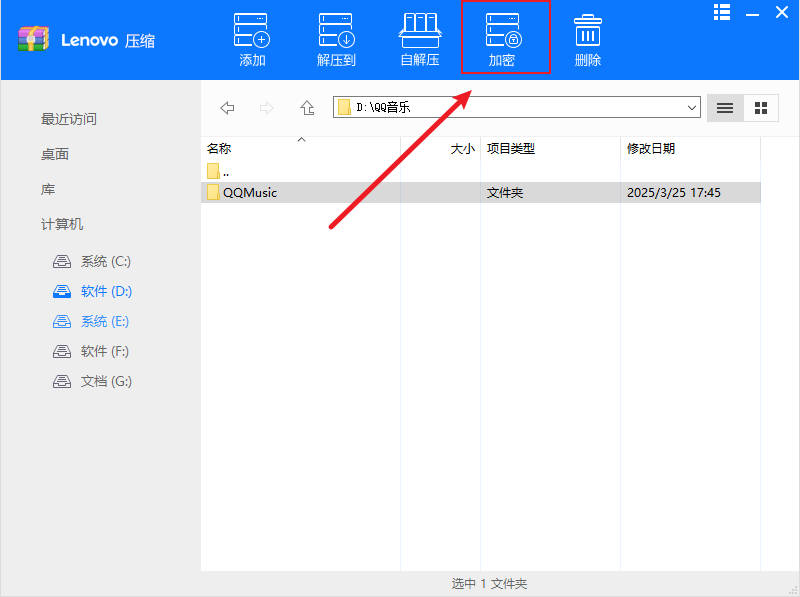Viewport: 800px width, 597px height.
Task: Click the back navigation arrow
Action: click(227, 107)
